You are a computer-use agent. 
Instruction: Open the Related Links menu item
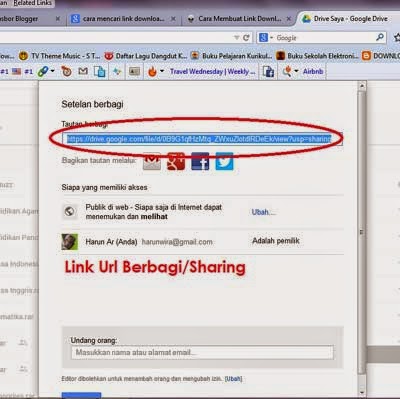(x=32, y=3)
